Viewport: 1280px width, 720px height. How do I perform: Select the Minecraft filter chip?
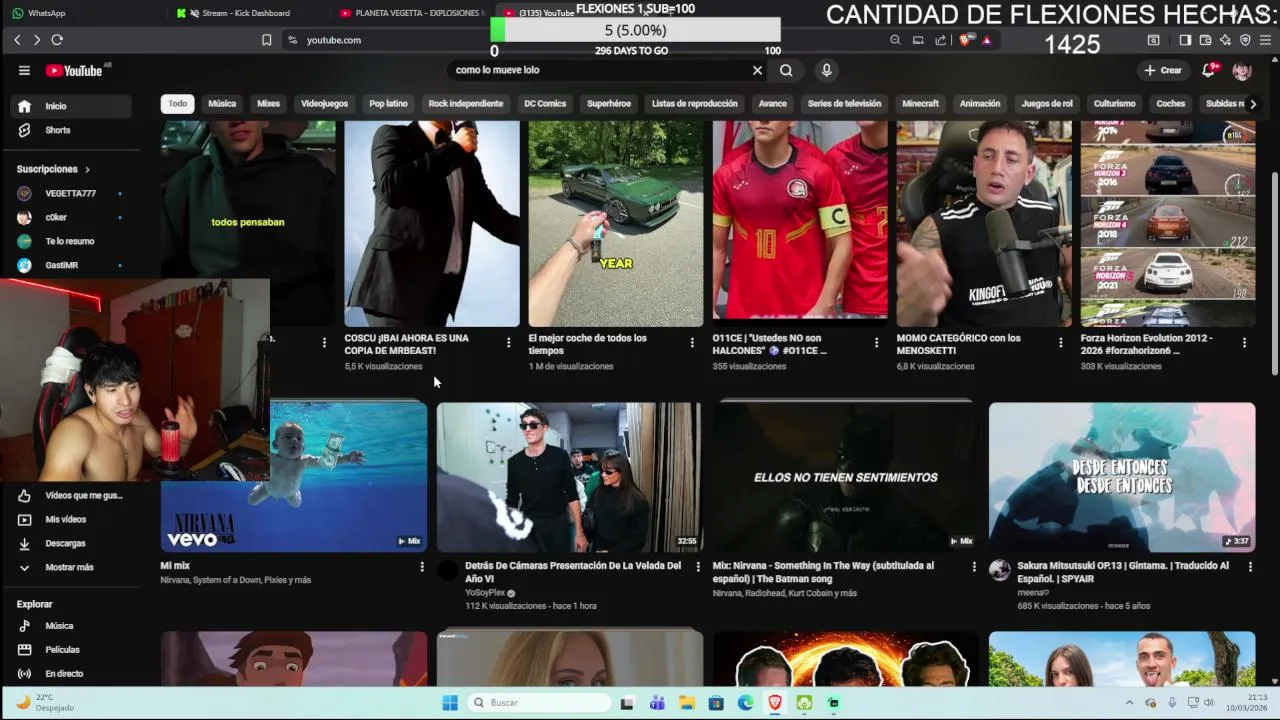[920, 104]
